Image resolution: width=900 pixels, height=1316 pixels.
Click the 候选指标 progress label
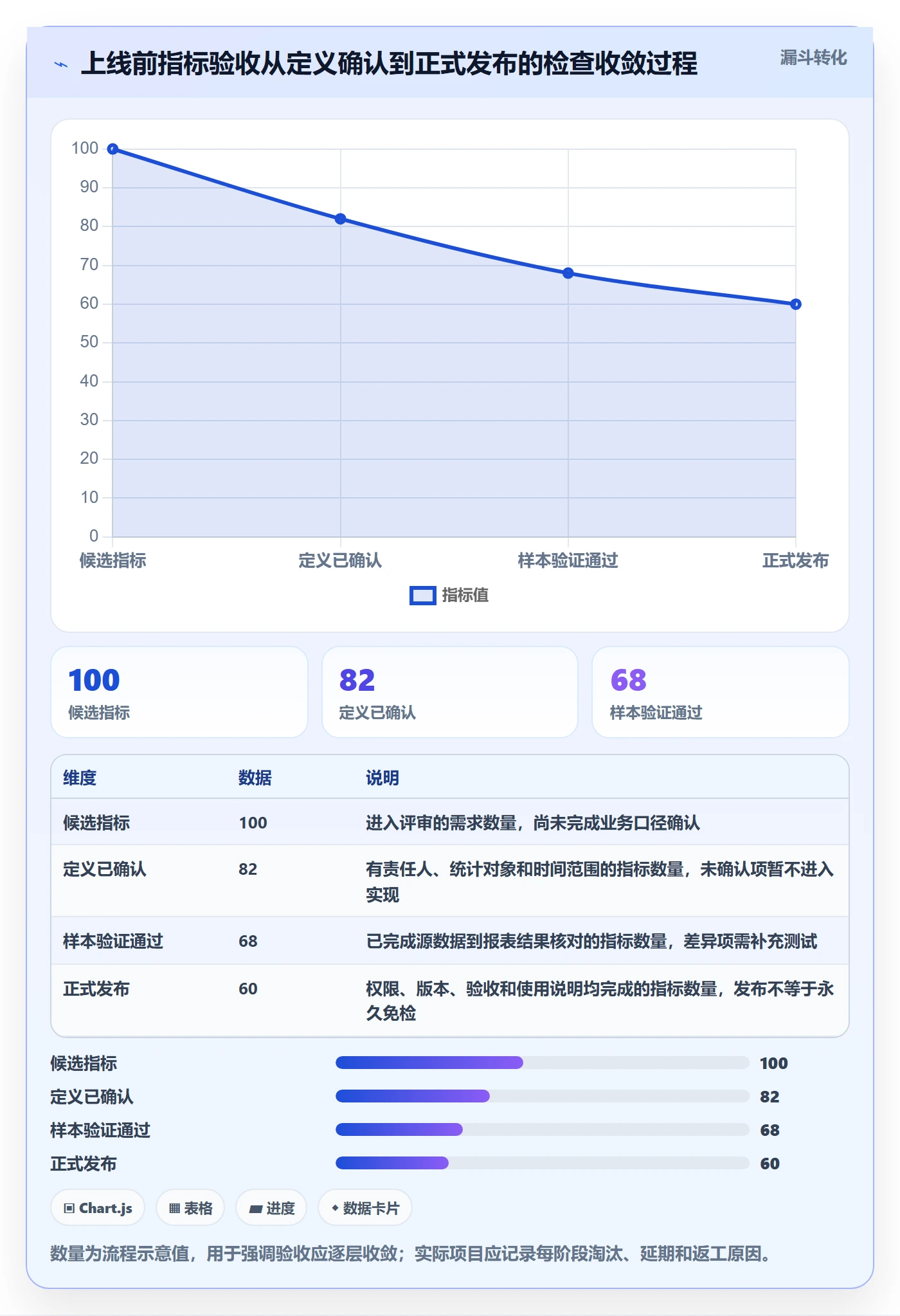(x=84, y=1063)
